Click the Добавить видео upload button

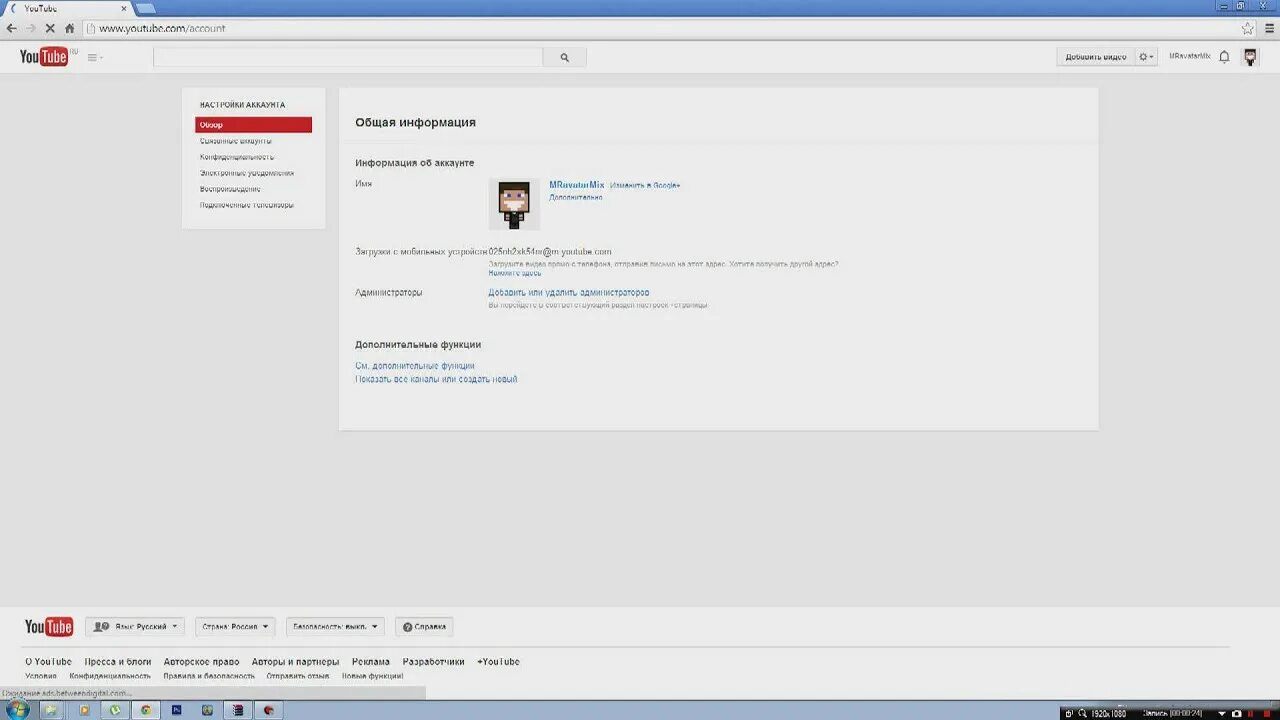pyautogui.click(x=1095, y=57)
